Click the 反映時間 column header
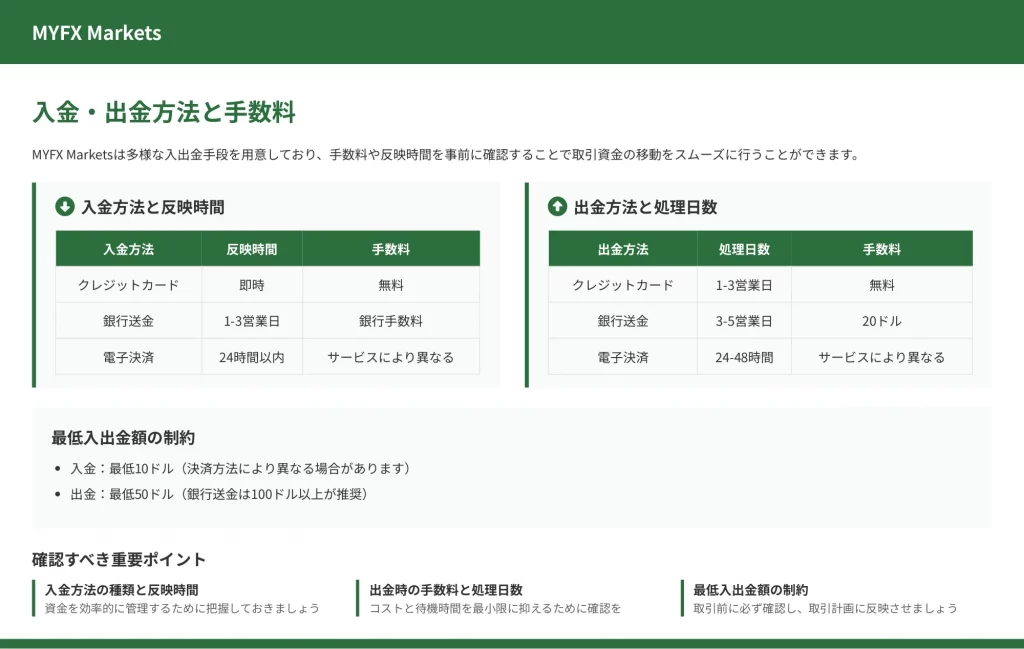 click(x=251, y=249)
